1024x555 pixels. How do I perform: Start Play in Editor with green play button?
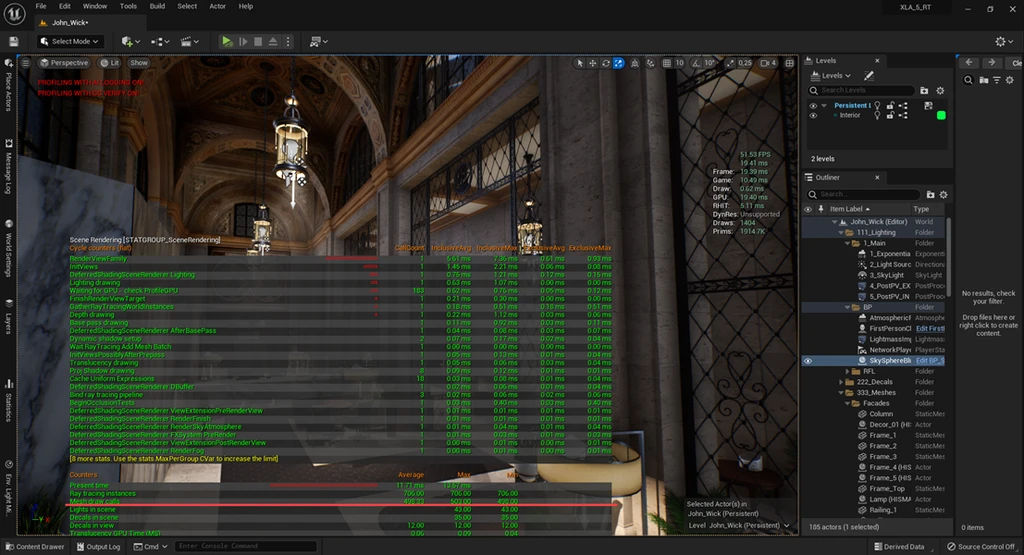point(227,41)
